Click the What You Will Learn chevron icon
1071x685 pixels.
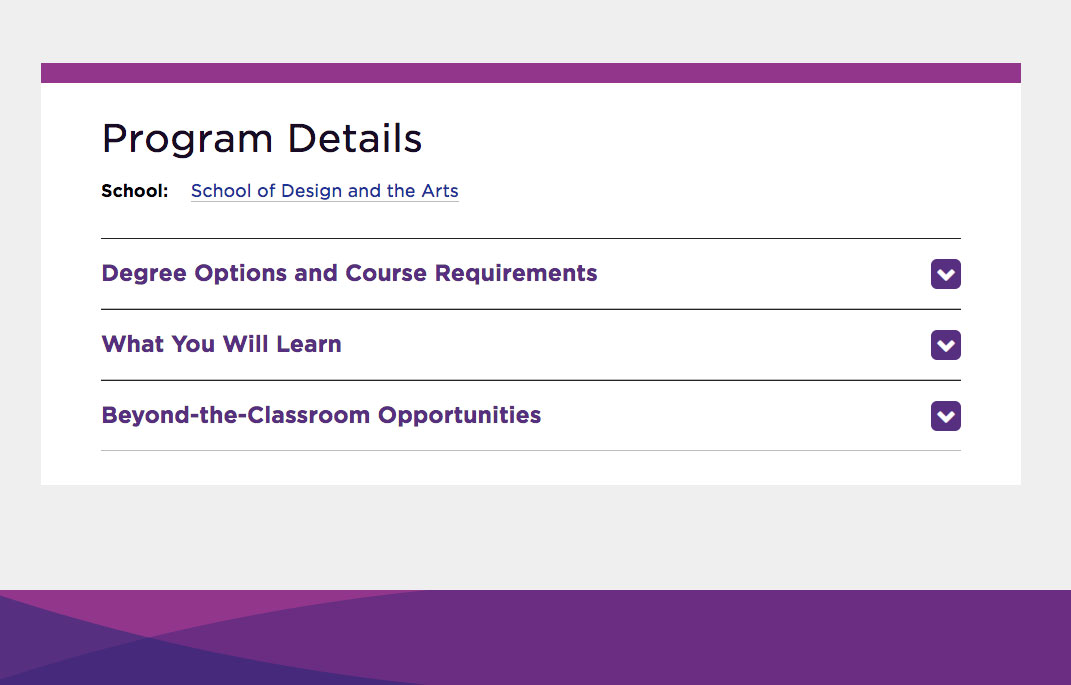point(945,345)
